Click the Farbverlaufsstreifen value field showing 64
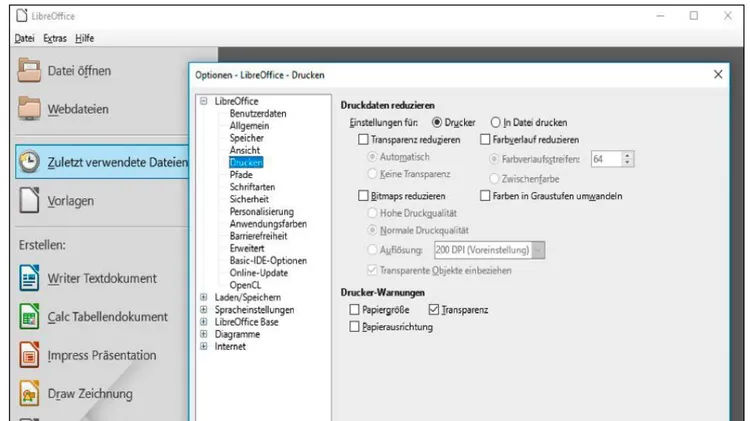Image resolution: width=750 pixels, height=421 pixels. coord(606,159)
